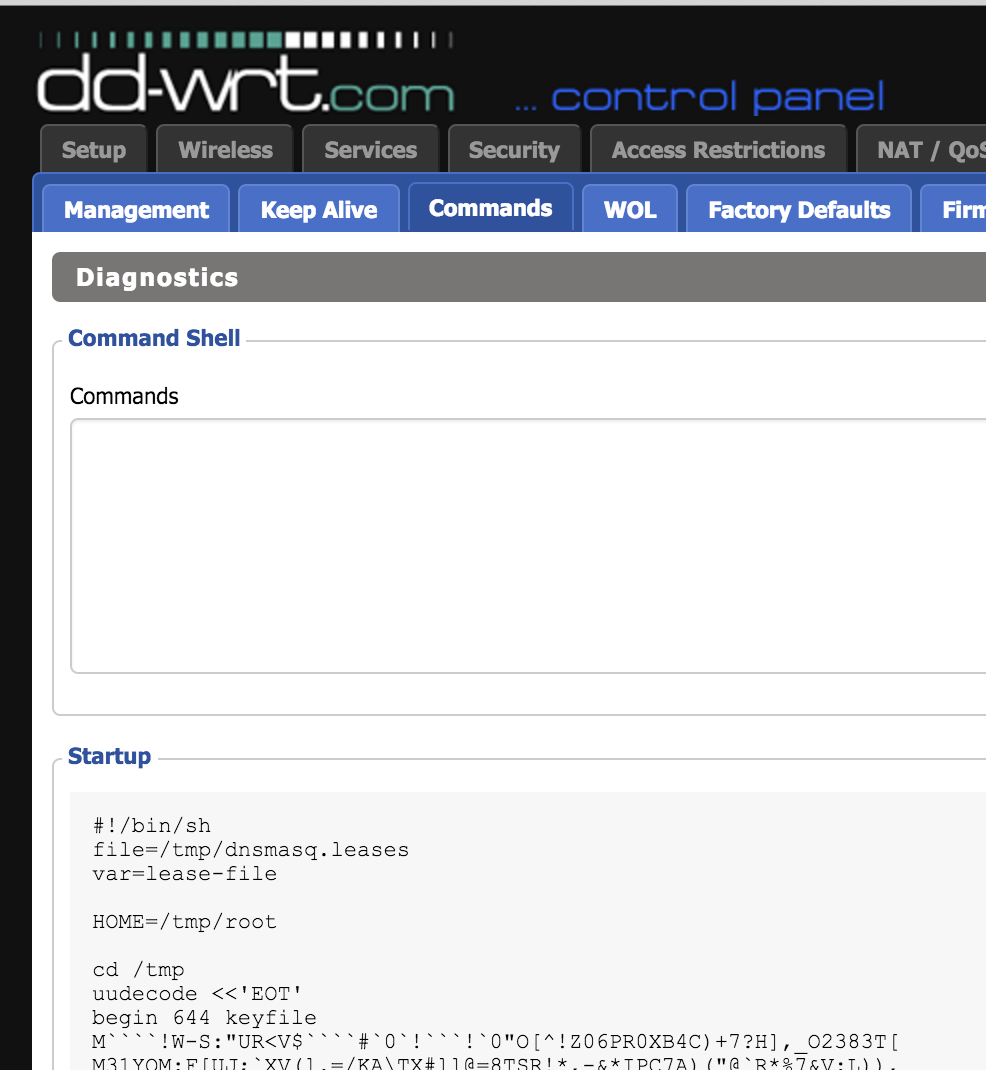The height and width of the screenshot is (1070, 986).
Task: Open the Setup tab
Action: click(x=94, y=149)
